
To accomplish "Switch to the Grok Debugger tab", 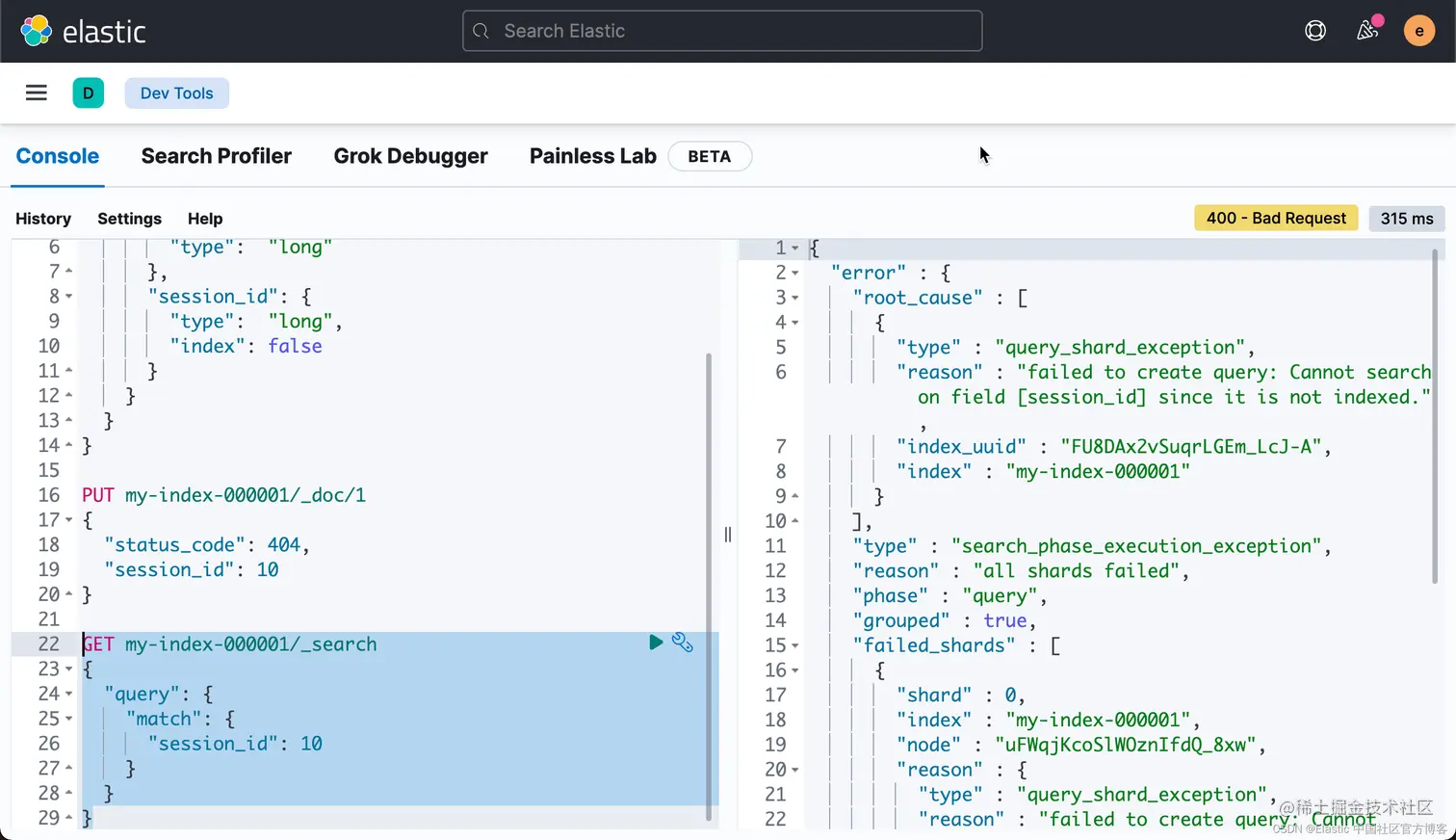I will (411, 156).
